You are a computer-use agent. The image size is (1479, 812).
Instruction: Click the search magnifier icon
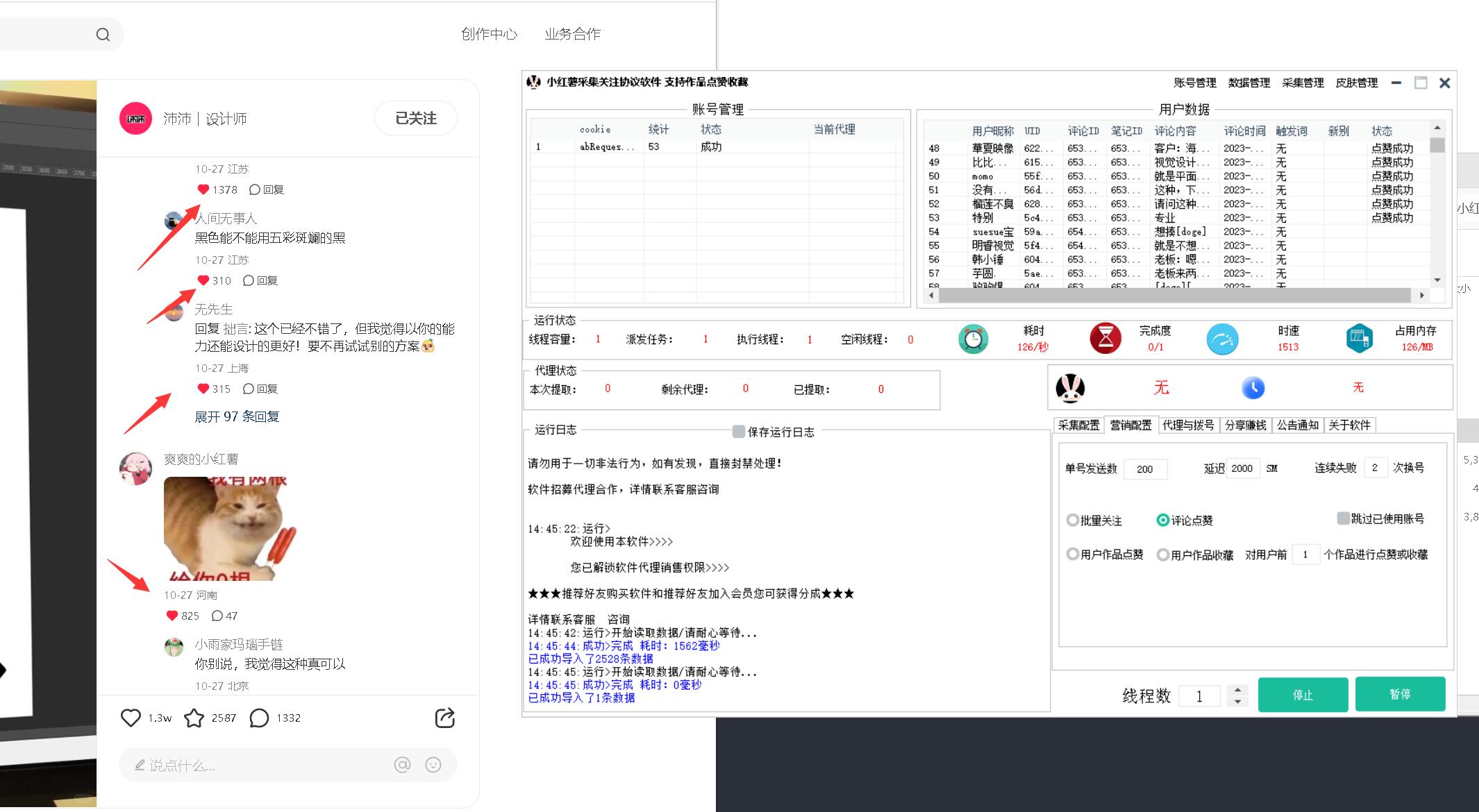click(103, 35)
